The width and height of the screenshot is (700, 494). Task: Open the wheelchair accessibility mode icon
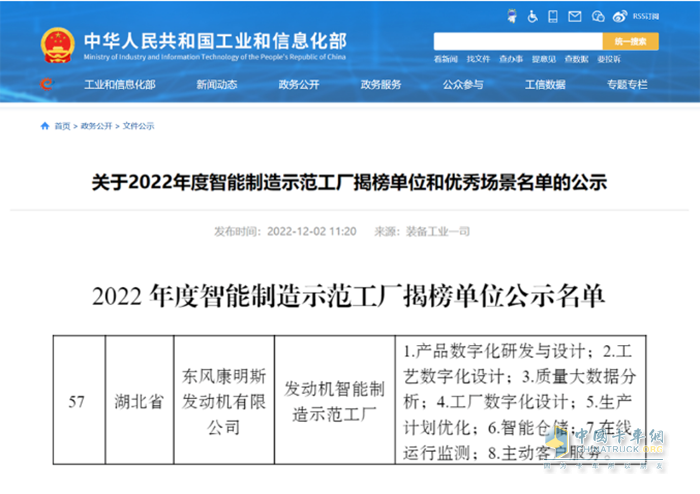pos(533,15)
